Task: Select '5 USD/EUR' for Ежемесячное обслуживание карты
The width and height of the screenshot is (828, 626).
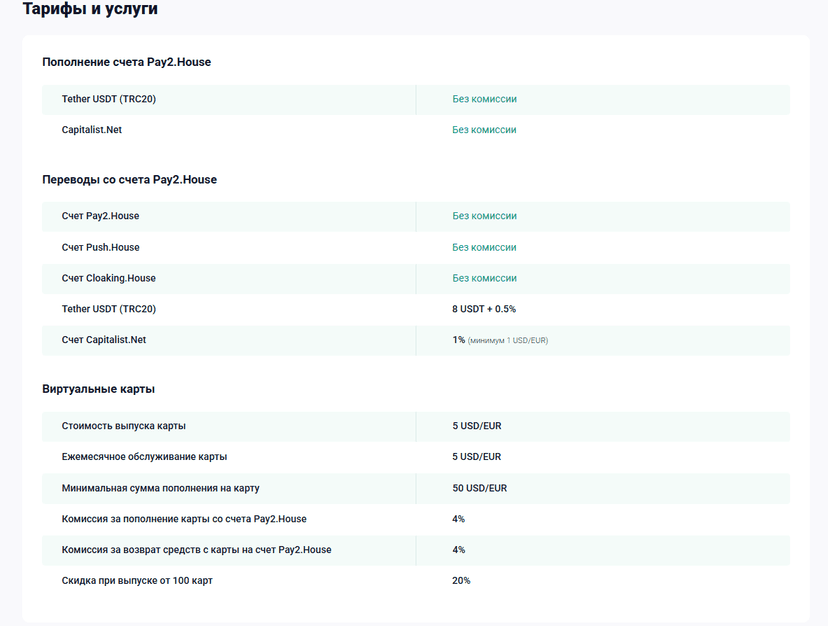Action: pyautogui.click(x=477, y=456)
